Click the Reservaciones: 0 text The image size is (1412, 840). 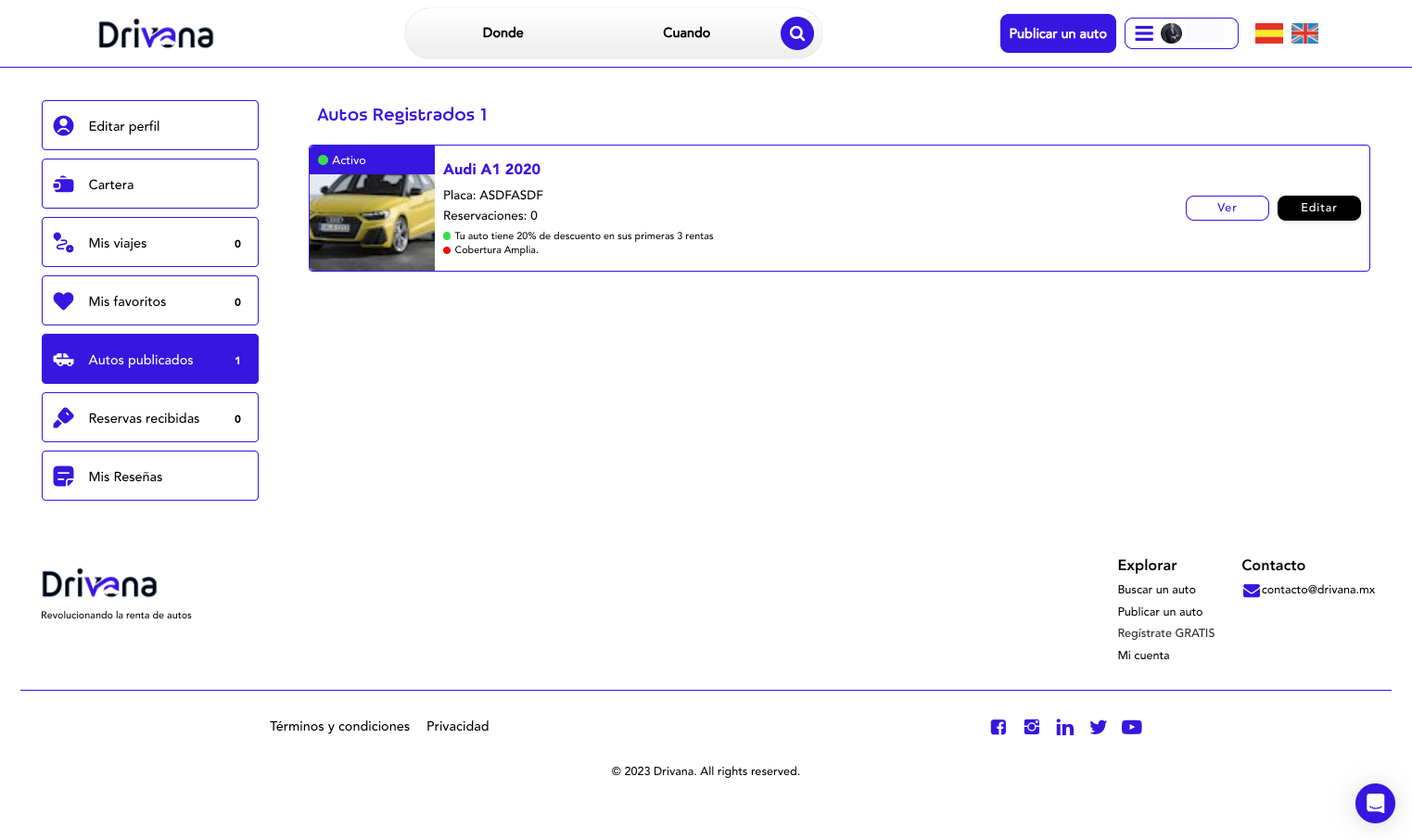click(490, 215)
